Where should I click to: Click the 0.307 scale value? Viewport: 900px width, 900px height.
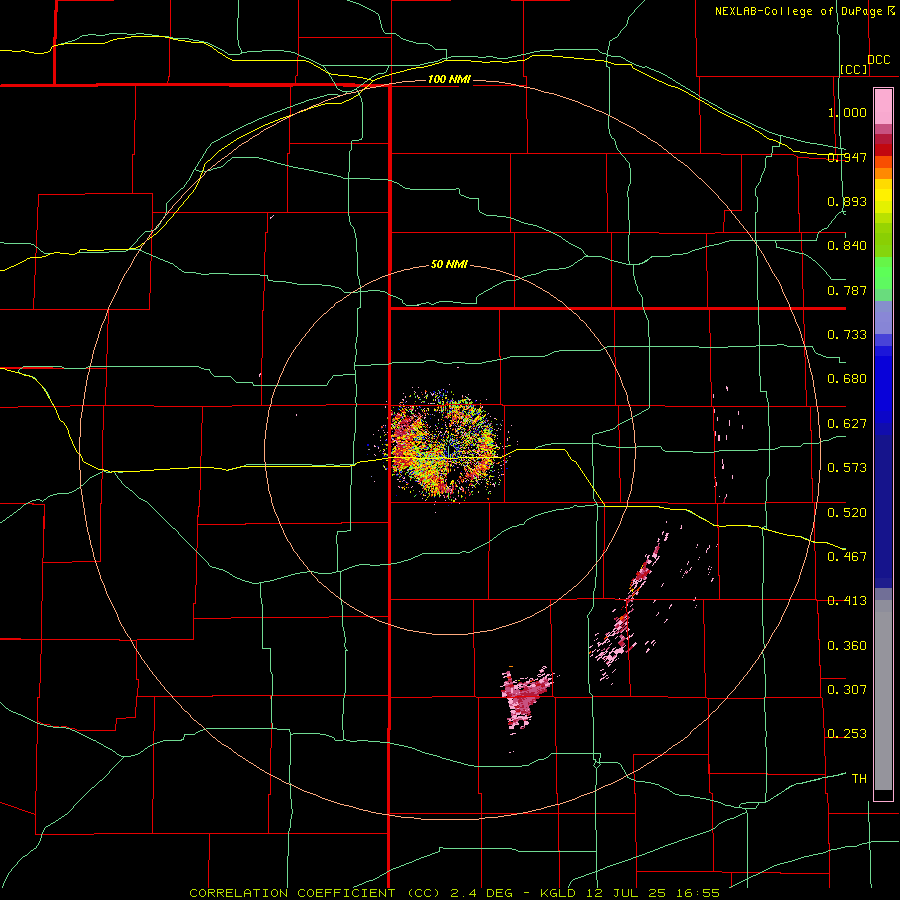[x=847, y=690]
